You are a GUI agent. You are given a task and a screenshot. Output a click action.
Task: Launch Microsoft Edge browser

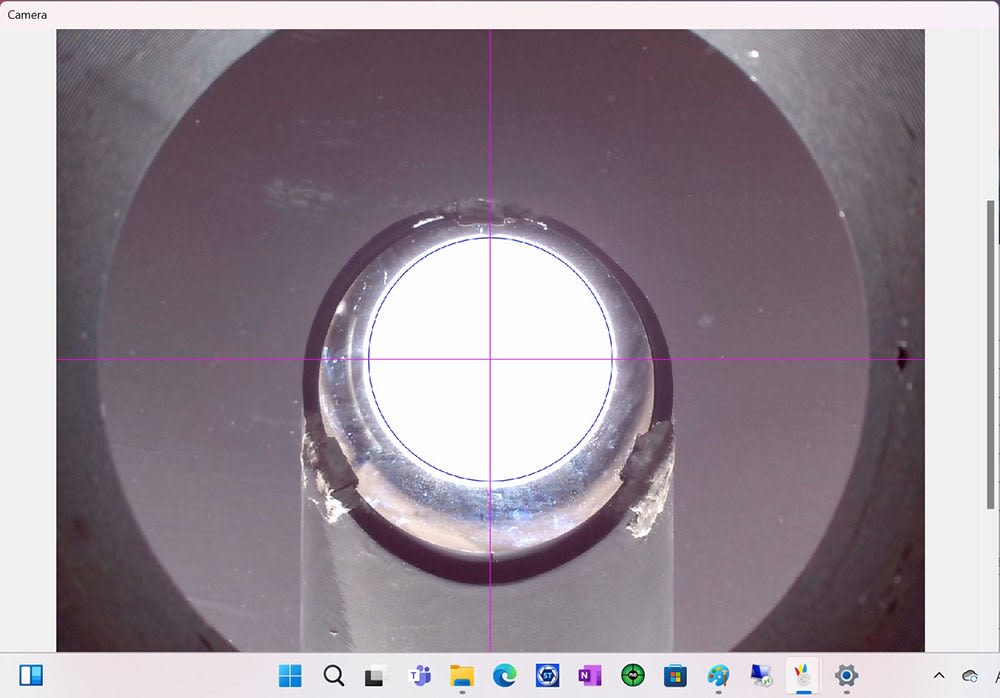504,675
